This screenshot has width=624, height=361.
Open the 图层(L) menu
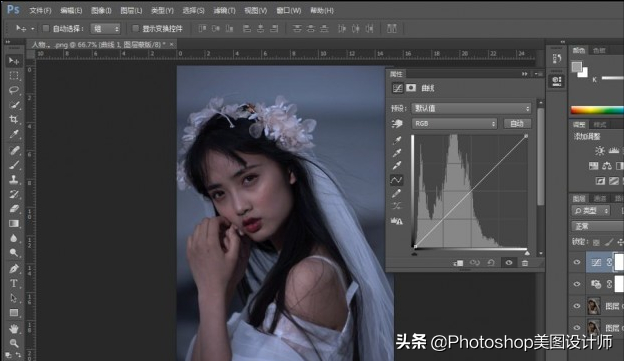point(131,11)
